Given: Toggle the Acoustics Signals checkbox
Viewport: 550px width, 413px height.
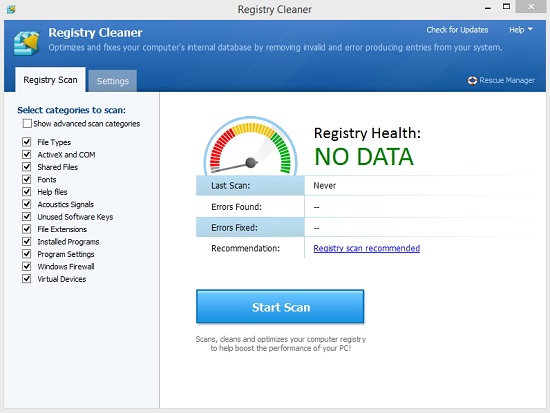Looking at the screenshot, I should point(27,204).
